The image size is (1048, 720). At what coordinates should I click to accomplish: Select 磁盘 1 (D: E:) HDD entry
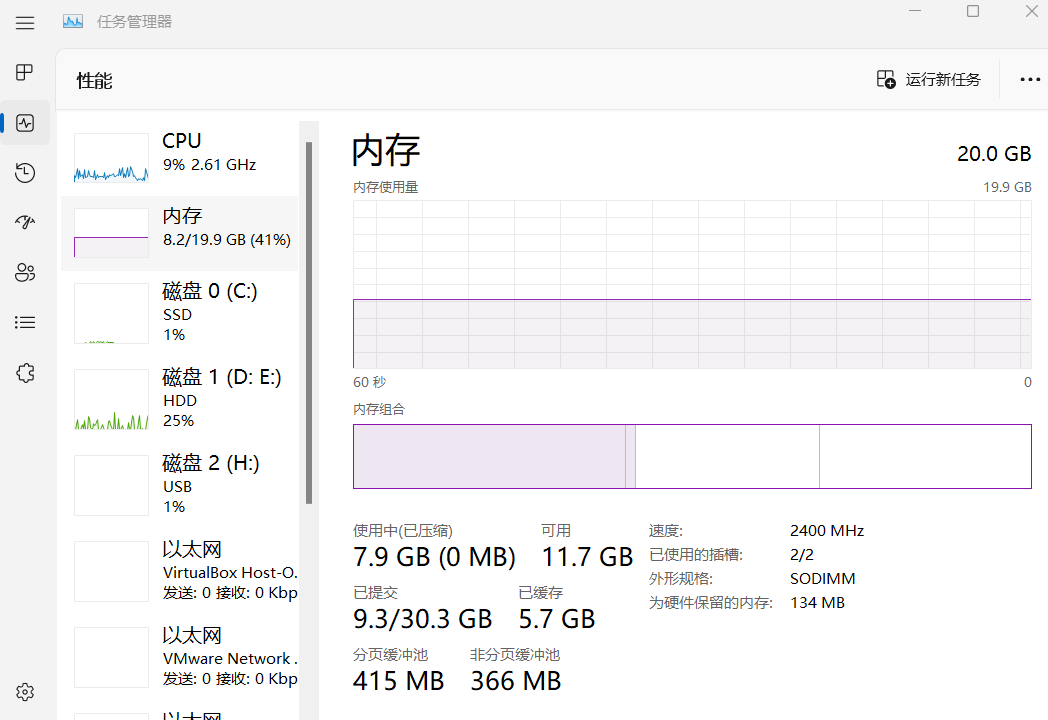[179, 400]
